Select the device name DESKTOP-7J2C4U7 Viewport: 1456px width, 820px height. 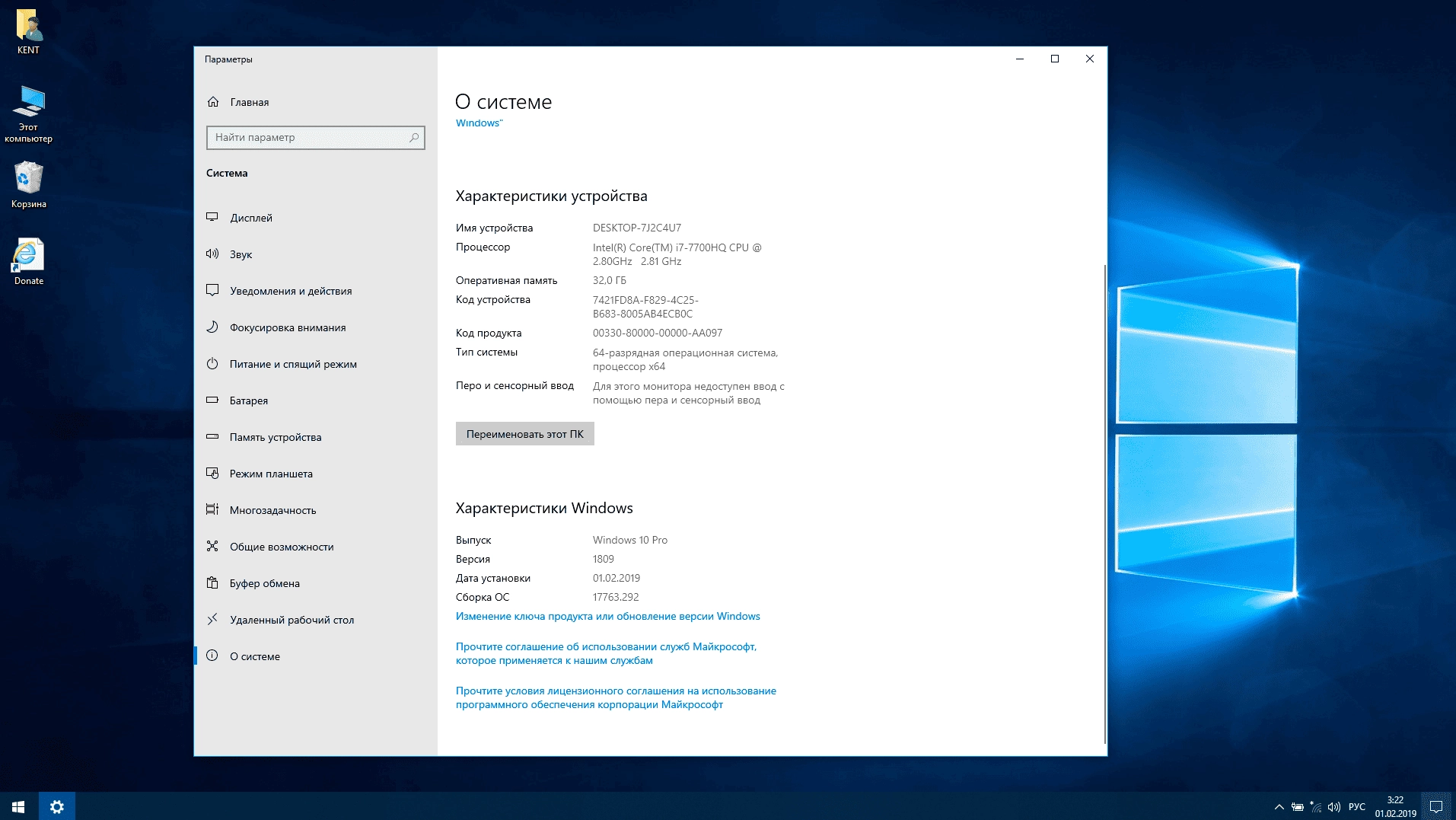[637, 228]
